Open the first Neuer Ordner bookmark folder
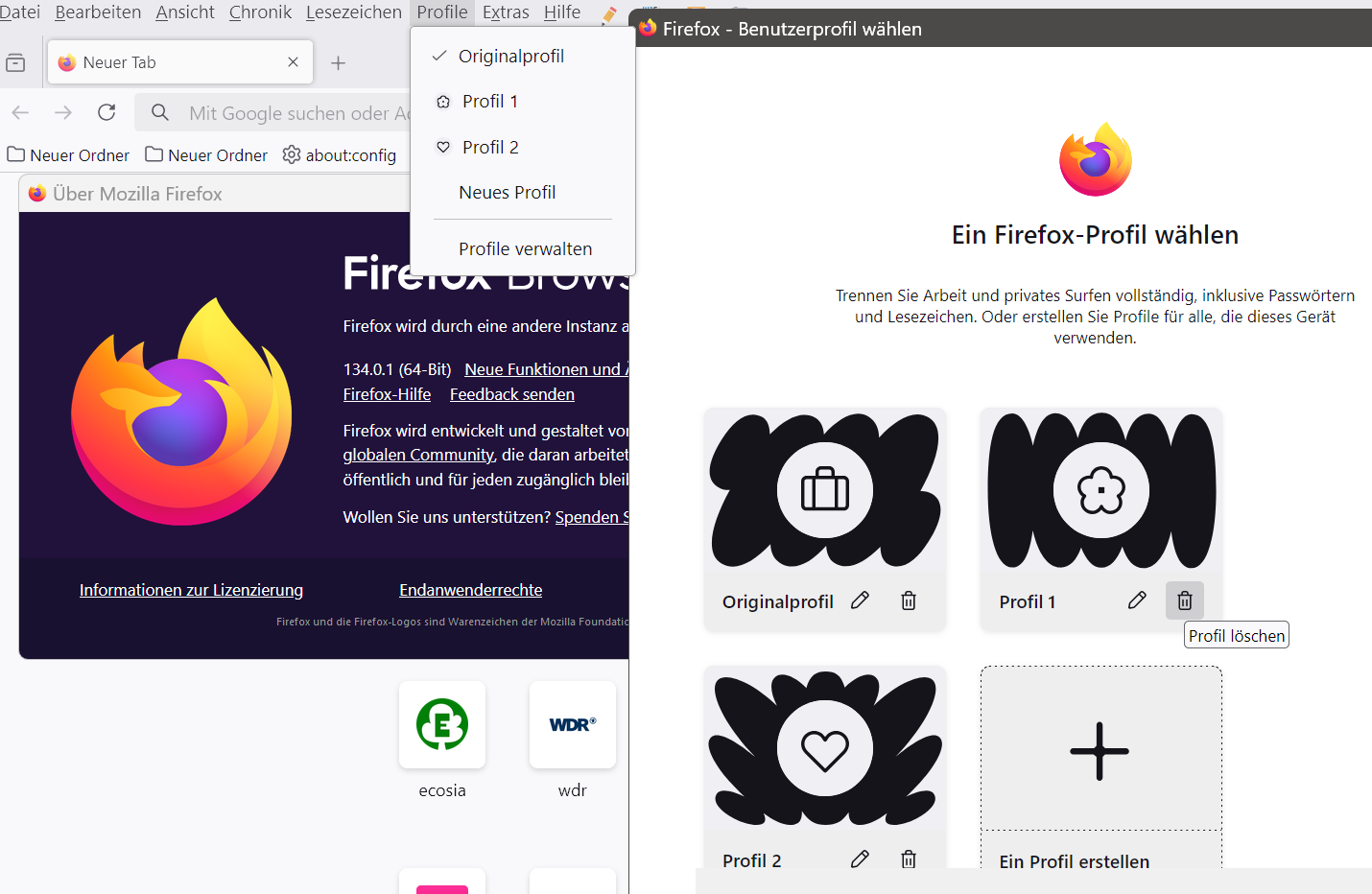 coord(68,154)
